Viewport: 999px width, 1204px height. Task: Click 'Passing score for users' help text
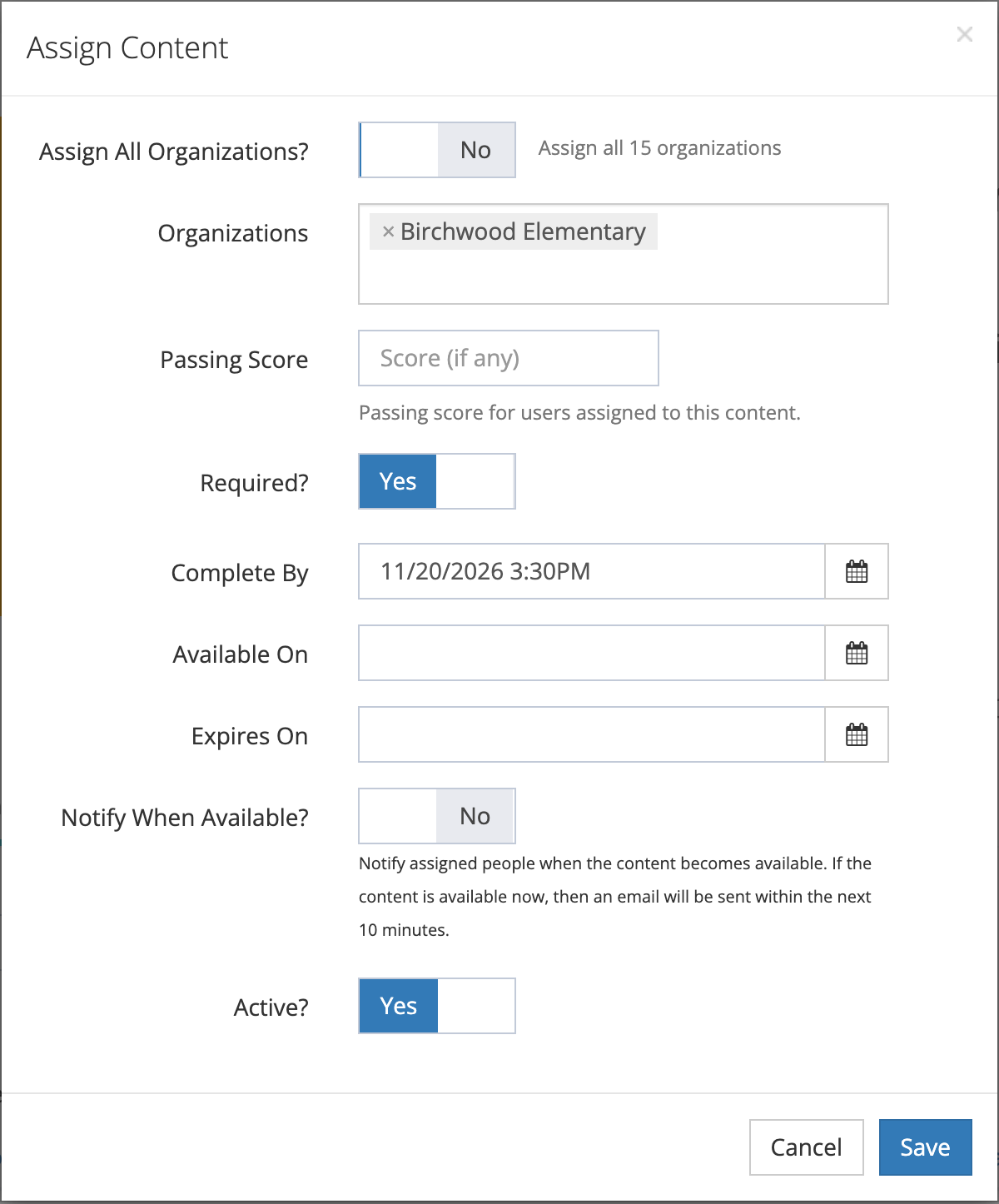click(x=579, y=413)
